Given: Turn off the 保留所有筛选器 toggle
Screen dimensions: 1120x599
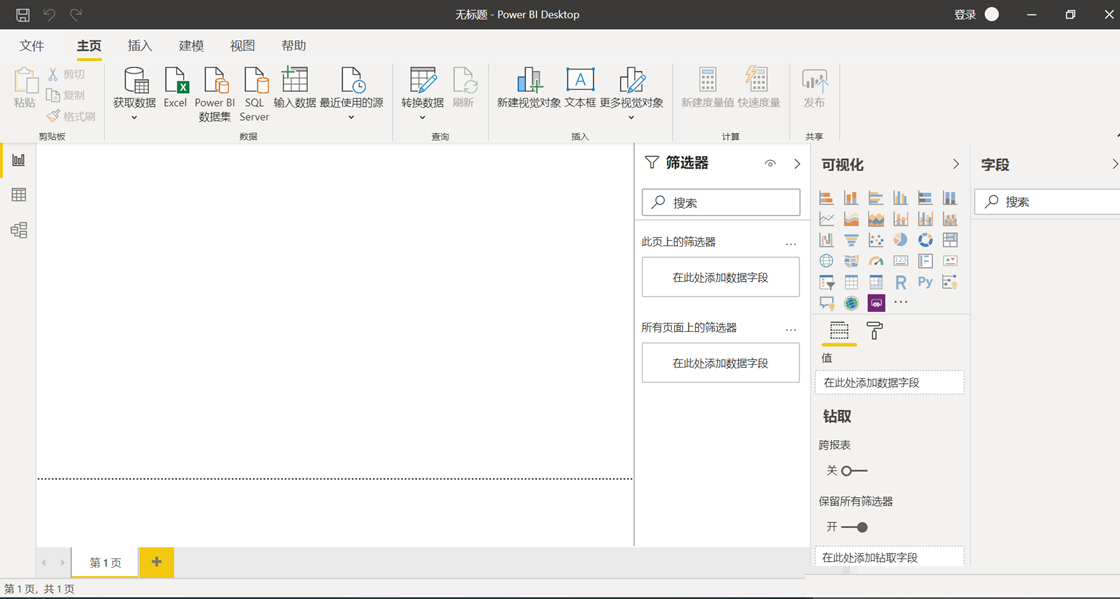Looking at the screenshot, I should [854, 527].
